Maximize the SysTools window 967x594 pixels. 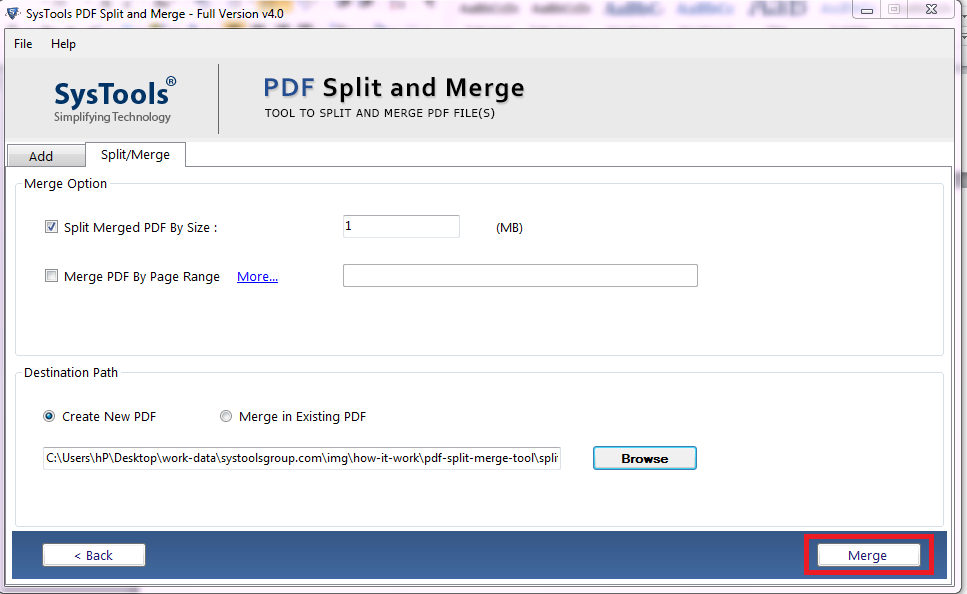[893, 9]
